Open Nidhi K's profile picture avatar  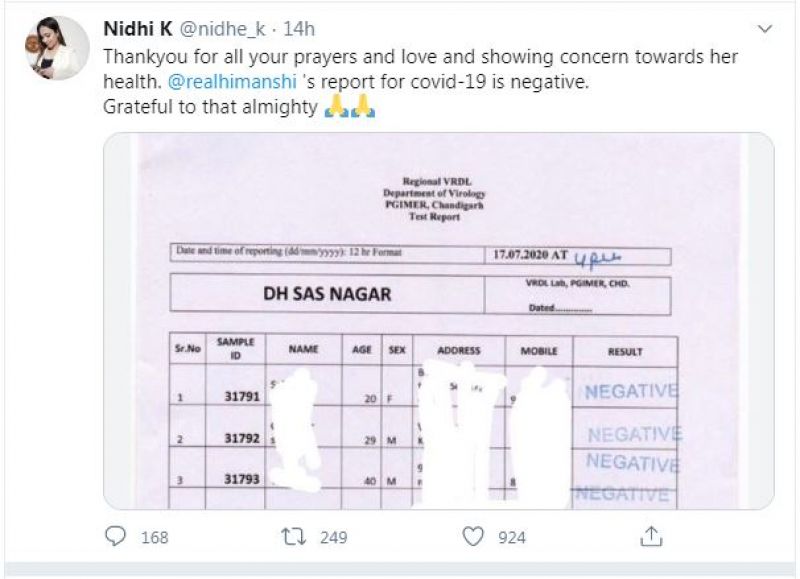tap(58, 47)
